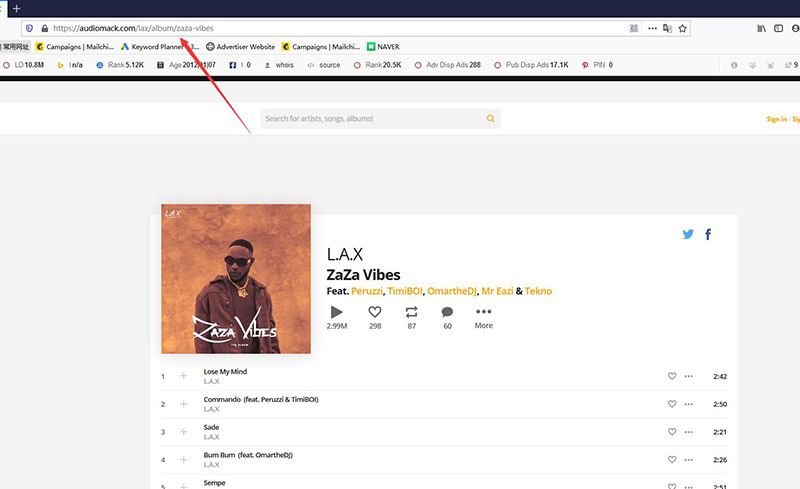
Task: Open album comments bubble icon
Action: pos(447,312)
